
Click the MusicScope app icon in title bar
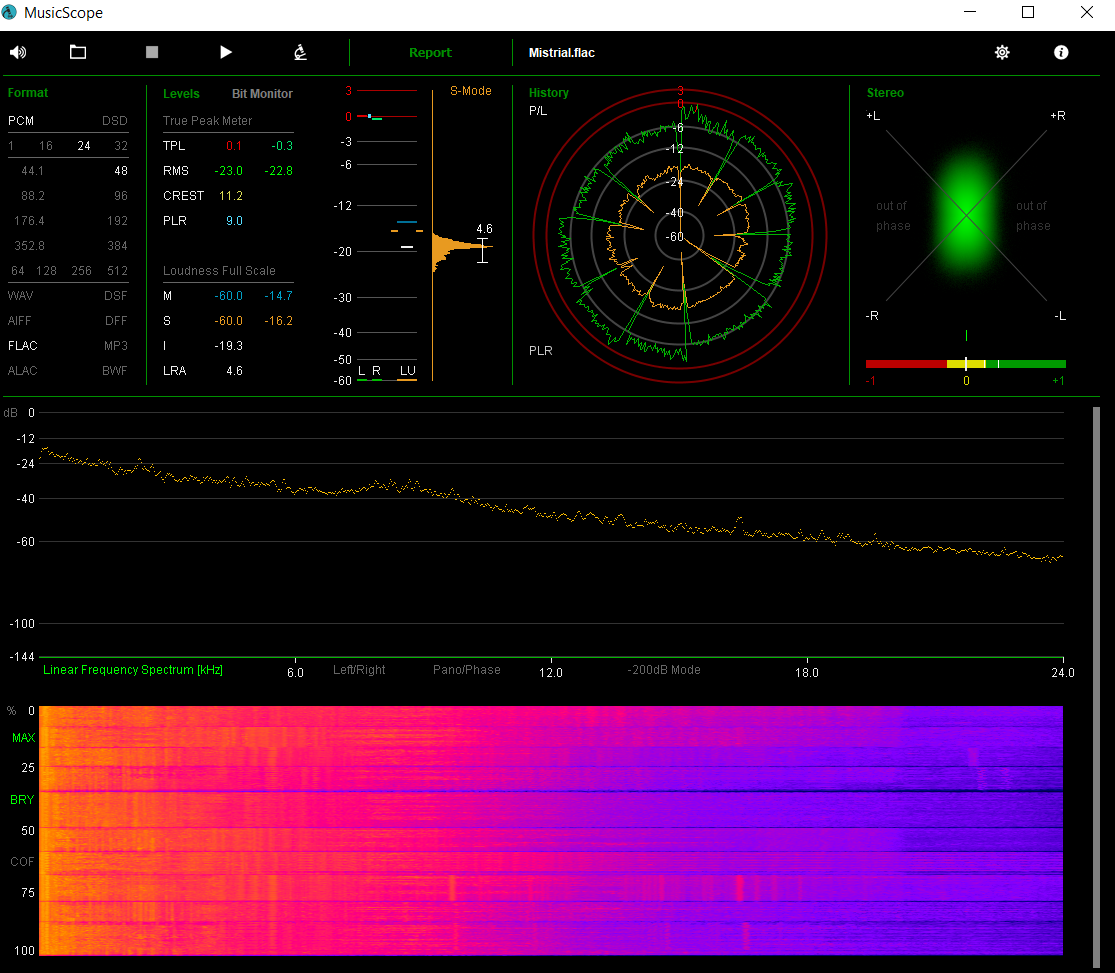(x=9, y=12)
